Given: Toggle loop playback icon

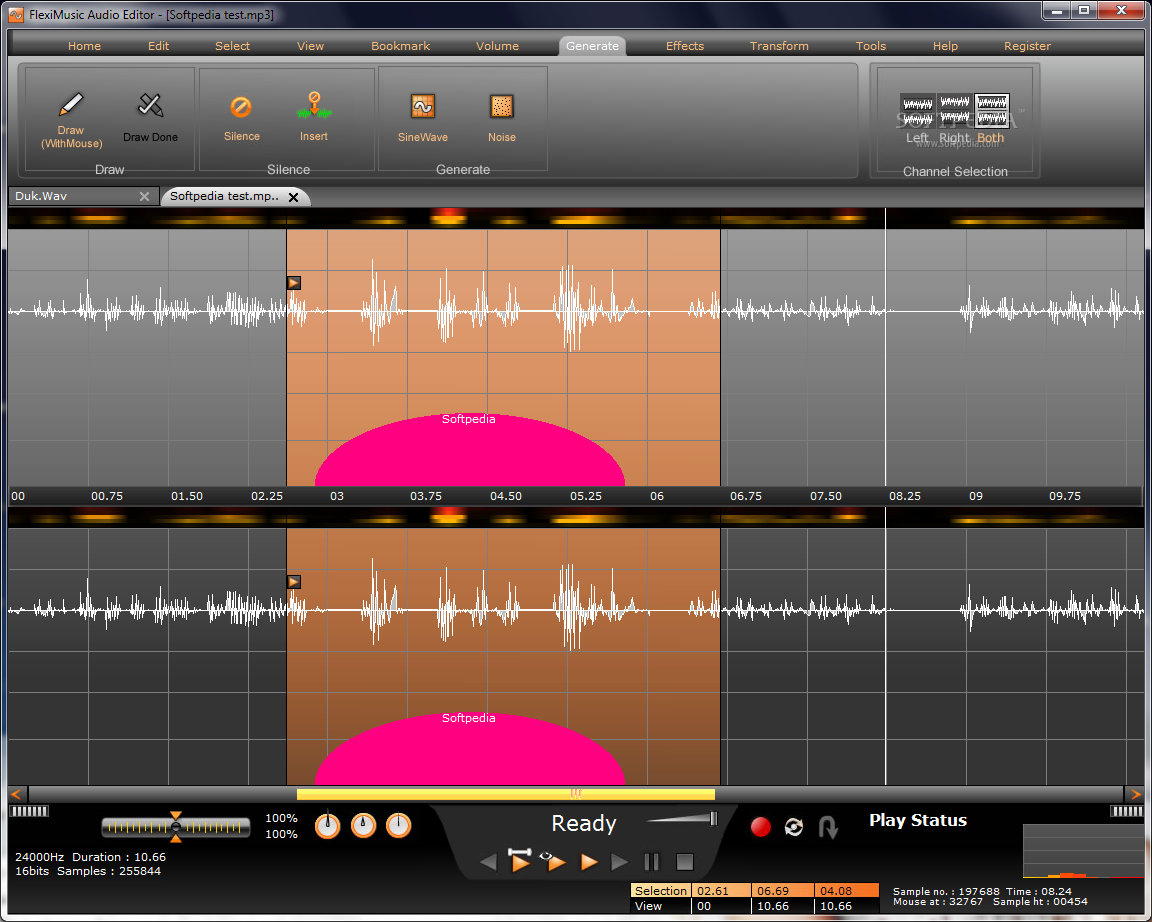Looking at the screenshot, I should (x=794, y=827).
